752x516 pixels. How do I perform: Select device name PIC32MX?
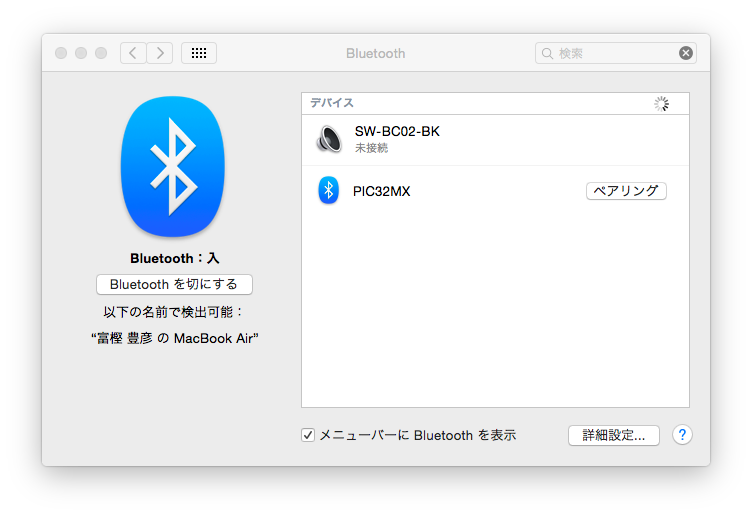click(x=382, y=191)
